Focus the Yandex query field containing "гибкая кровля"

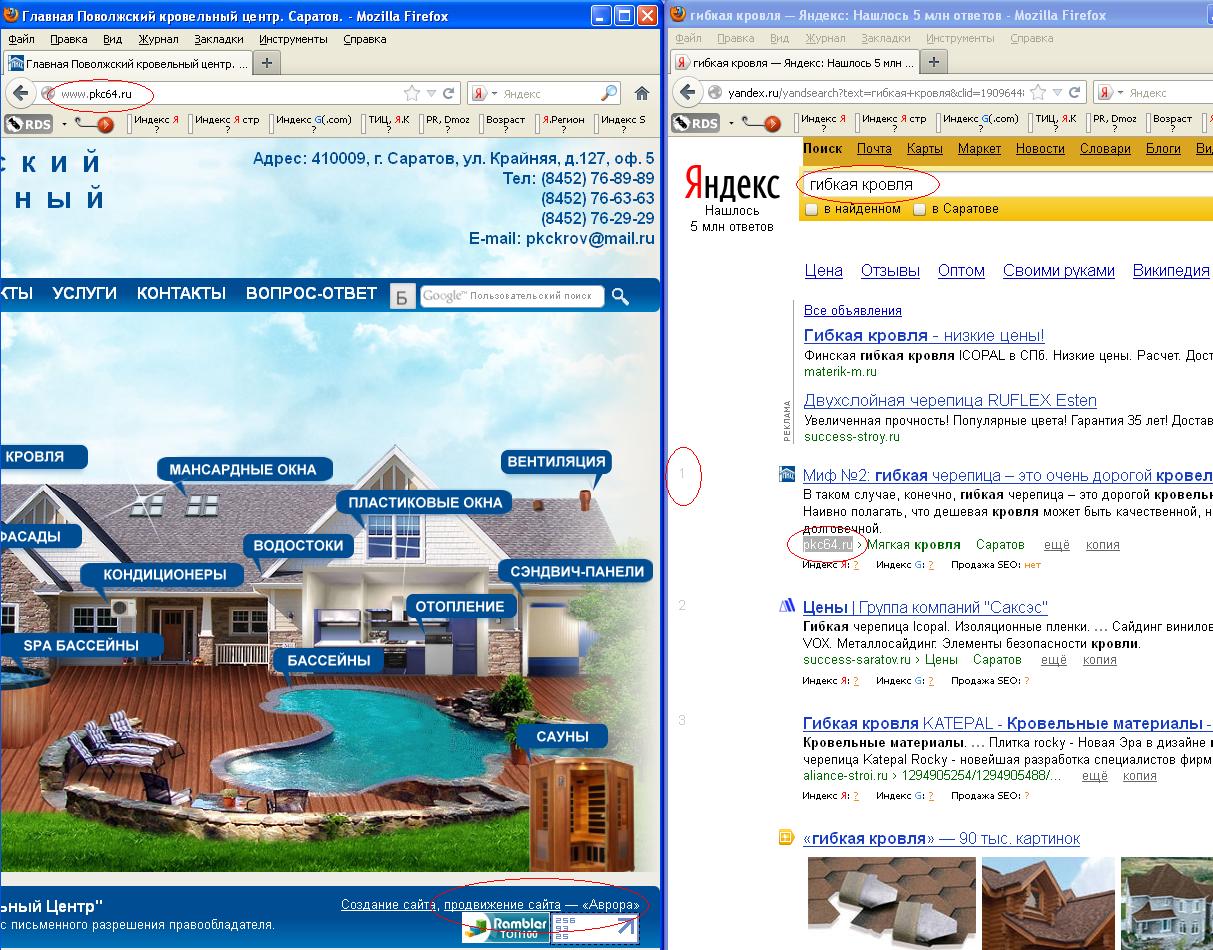pos(1006,185)
